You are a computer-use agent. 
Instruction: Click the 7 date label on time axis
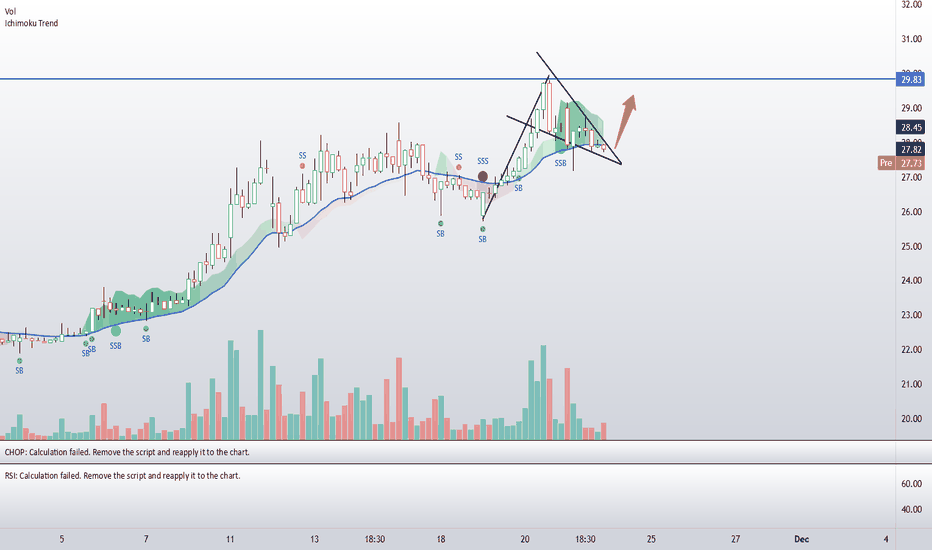point(146,539)
